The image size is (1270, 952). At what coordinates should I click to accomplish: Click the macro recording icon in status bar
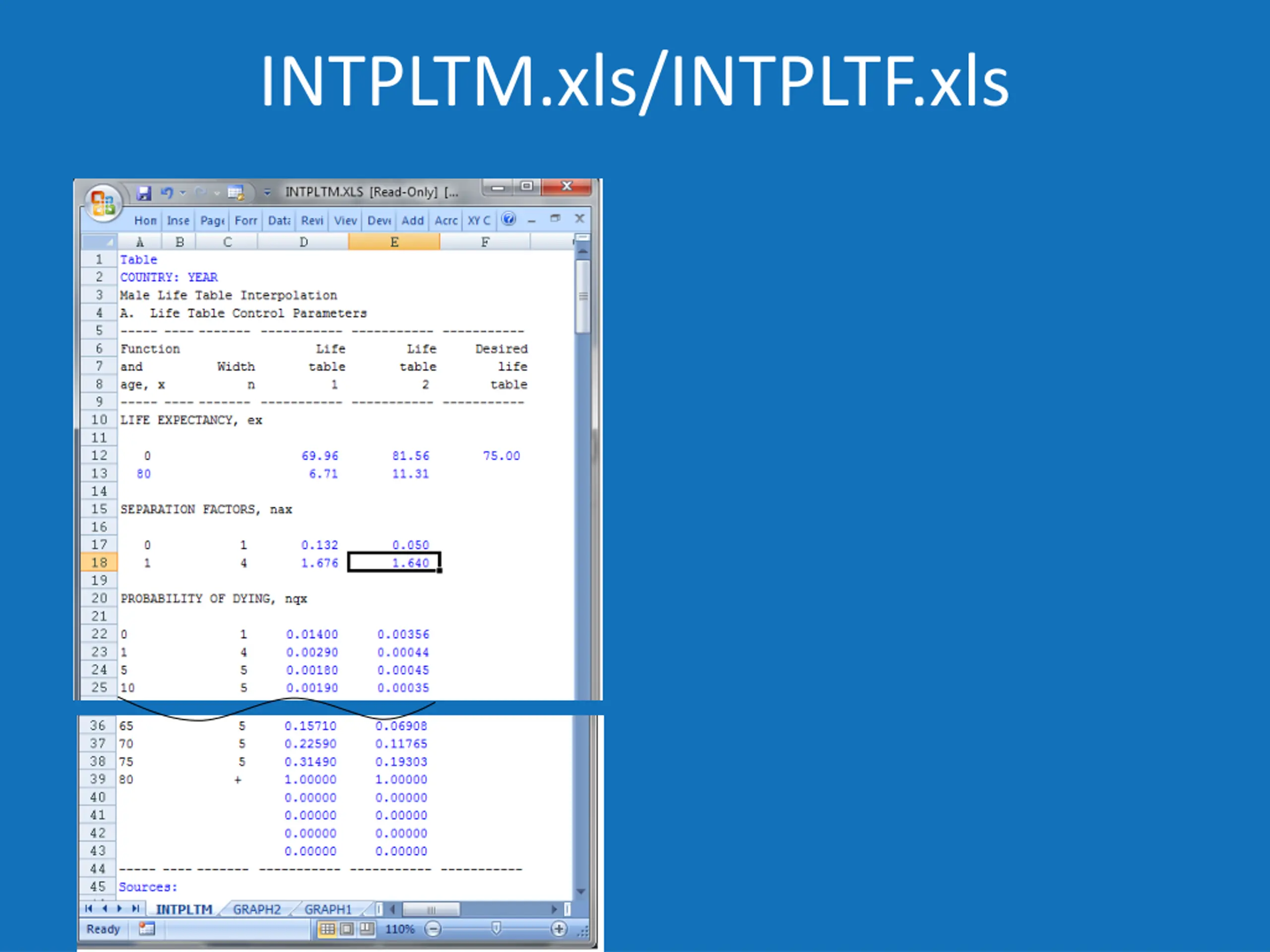[x=146, y=929]
